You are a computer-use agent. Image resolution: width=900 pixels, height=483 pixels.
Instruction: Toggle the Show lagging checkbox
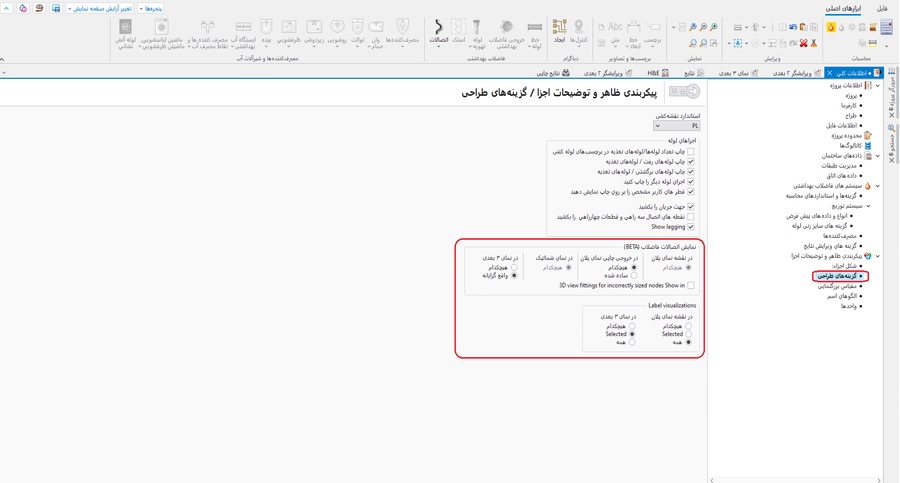pos(690,227)
